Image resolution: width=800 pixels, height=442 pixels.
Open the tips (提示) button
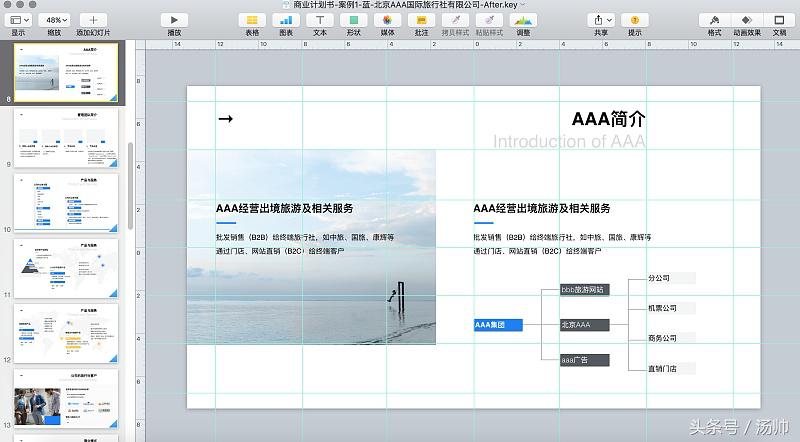click(635, 20)
